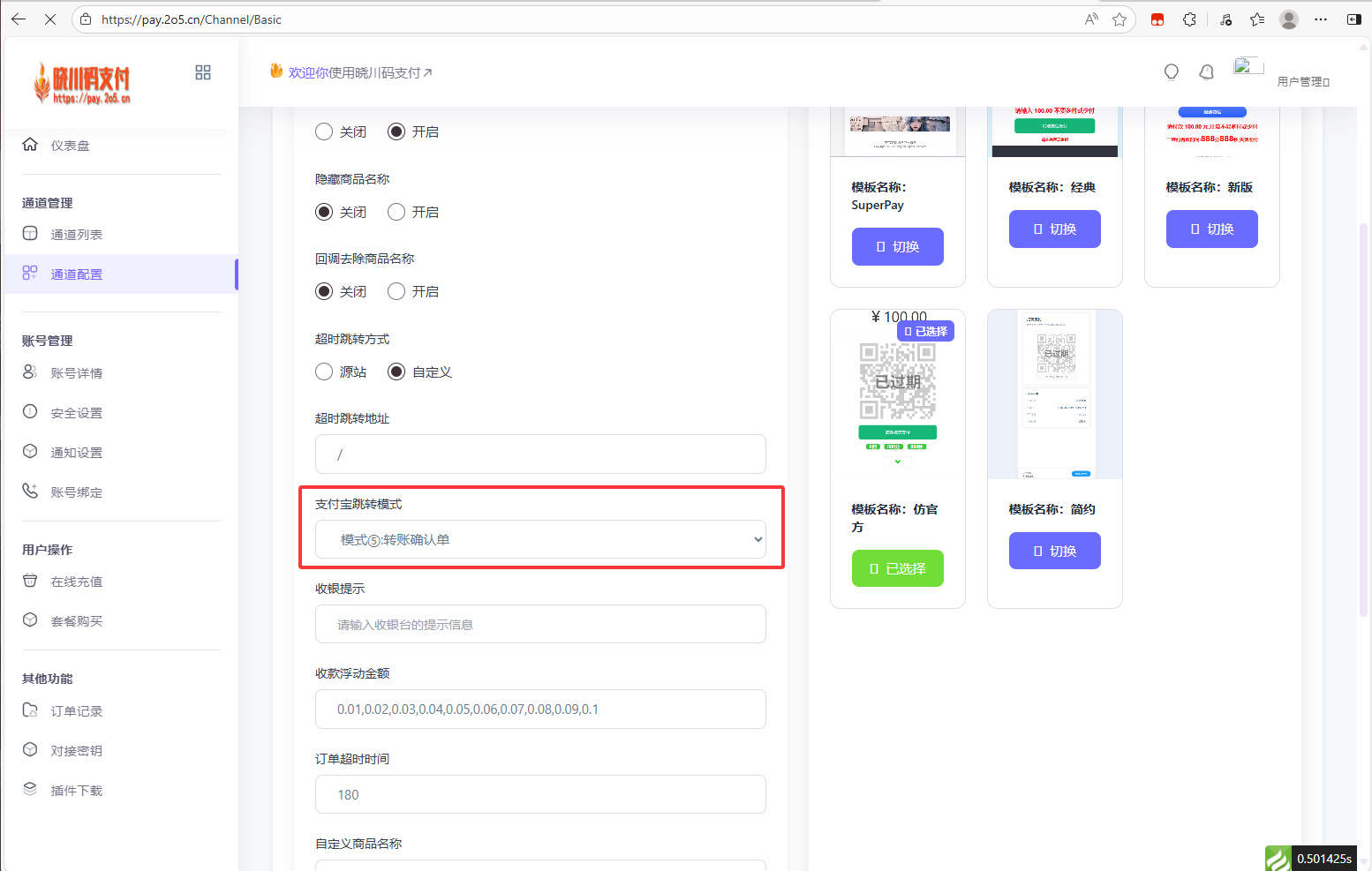The height and width of the screenshot is (871, 1372).
Task: Stop page loading with X icon
Action: tap(50, 19)
